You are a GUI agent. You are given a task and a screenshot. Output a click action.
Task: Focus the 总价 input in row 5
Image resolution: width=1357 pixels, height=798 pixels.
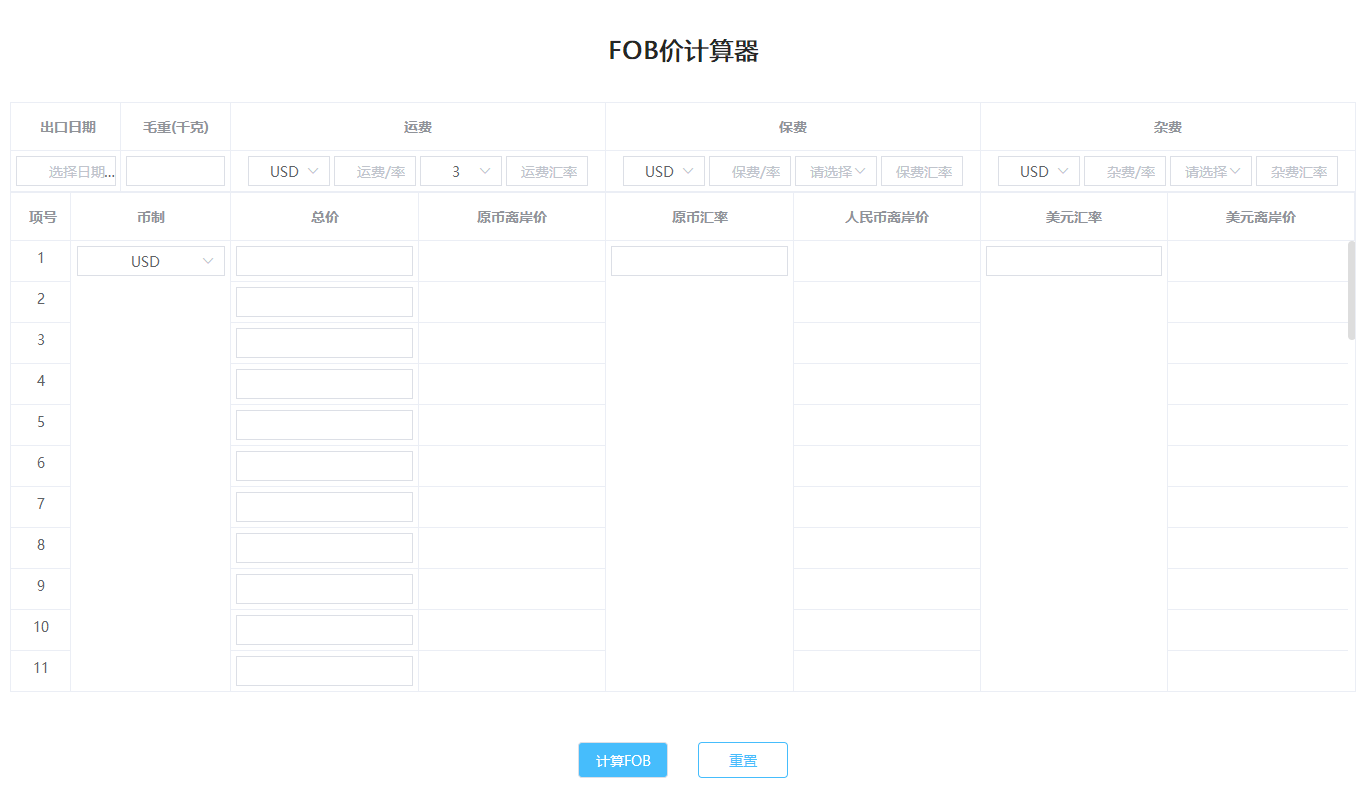pyautogui.click(x=324, y=425)
